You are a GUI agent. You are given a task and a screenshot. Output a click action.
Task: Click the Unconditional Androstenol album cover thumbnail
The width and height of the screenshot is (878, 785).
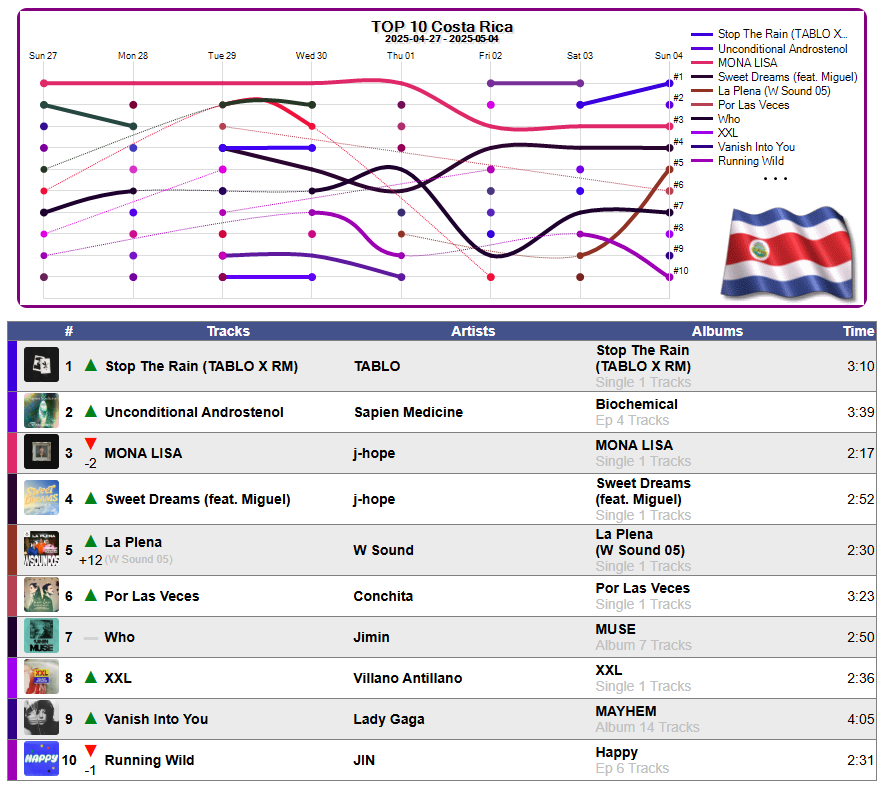click(x=41, y=411)
